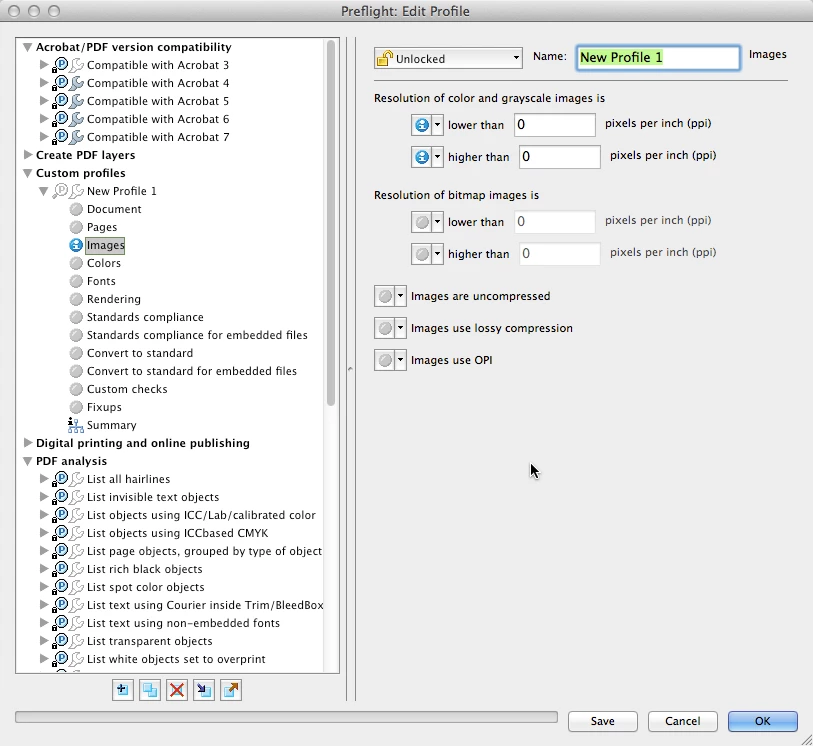Screen dimensions: 813x746
Task: Click color images lower than ppi field
Action: [555, 125]
